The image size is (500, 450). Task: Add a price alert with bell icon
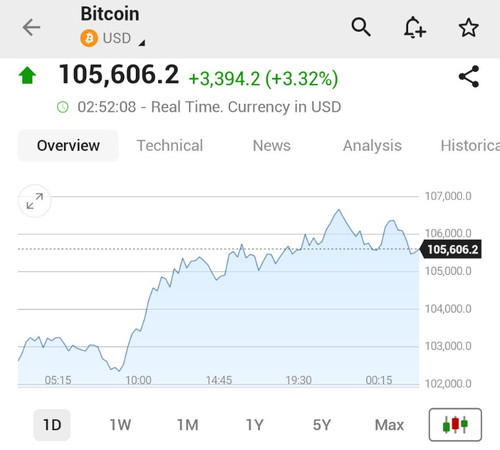tap(415, 27)
